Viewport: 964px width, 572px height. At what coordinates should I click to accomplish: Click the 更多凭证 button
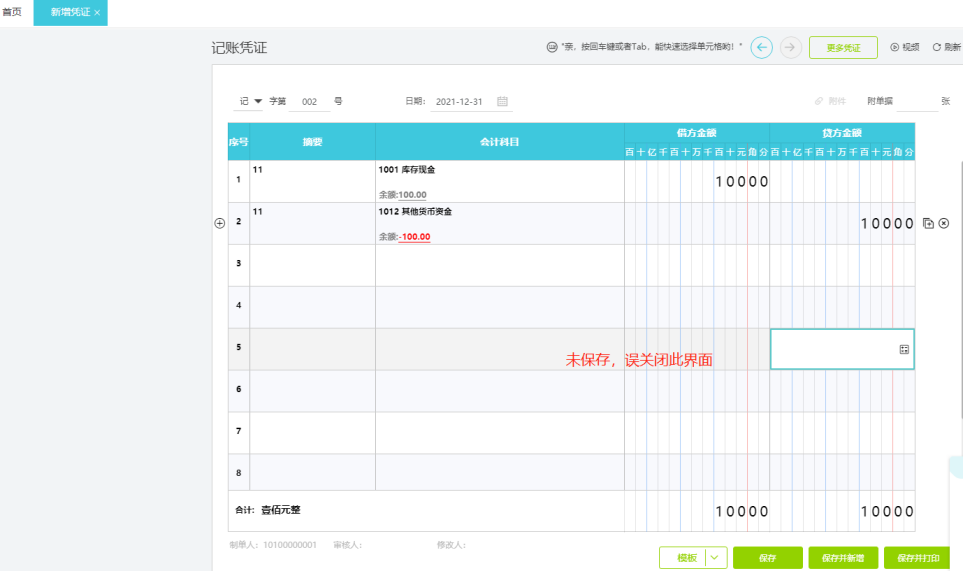coord(843,47)
